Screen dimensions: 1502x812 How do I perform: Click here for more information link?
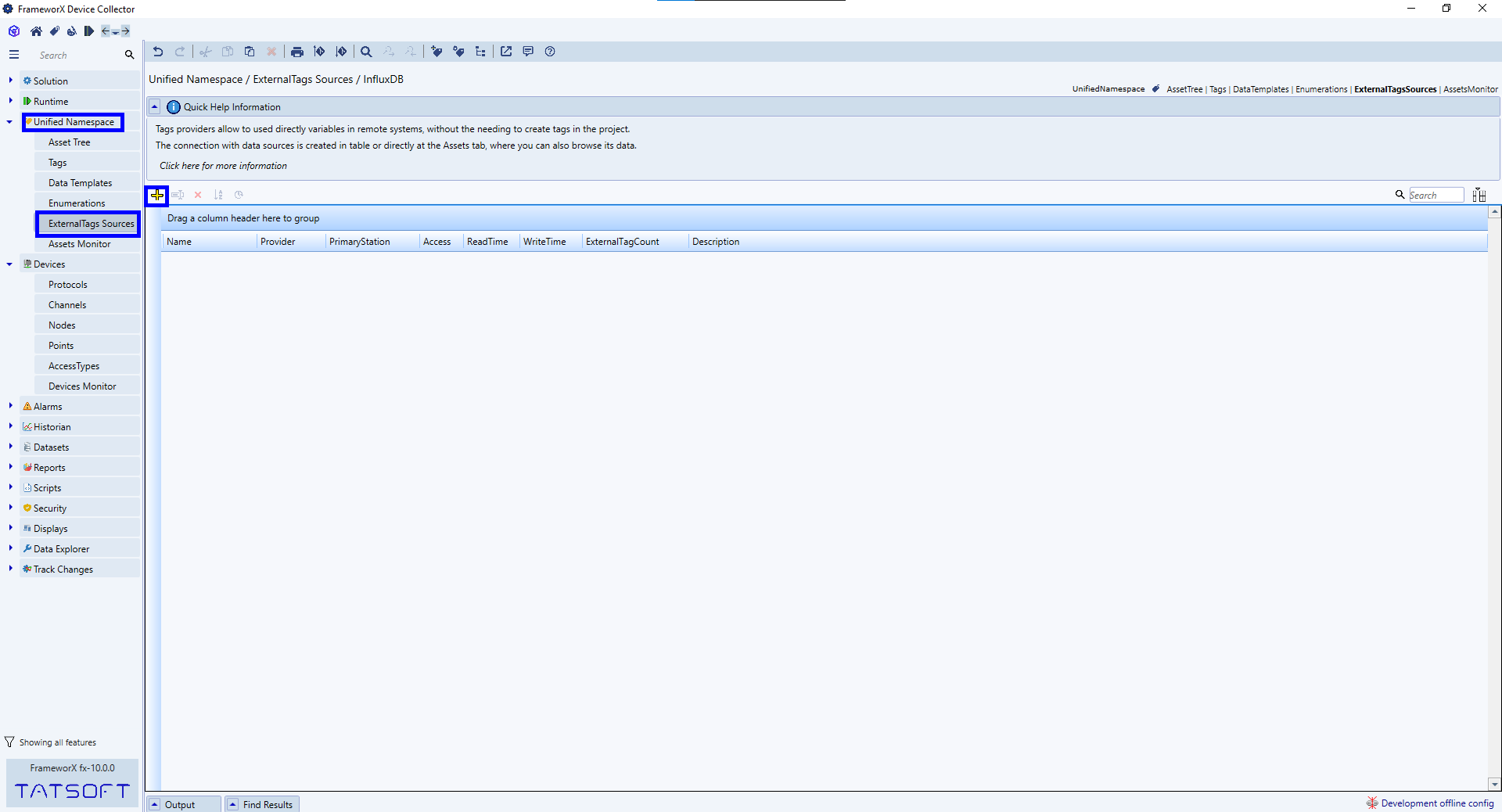223,166
